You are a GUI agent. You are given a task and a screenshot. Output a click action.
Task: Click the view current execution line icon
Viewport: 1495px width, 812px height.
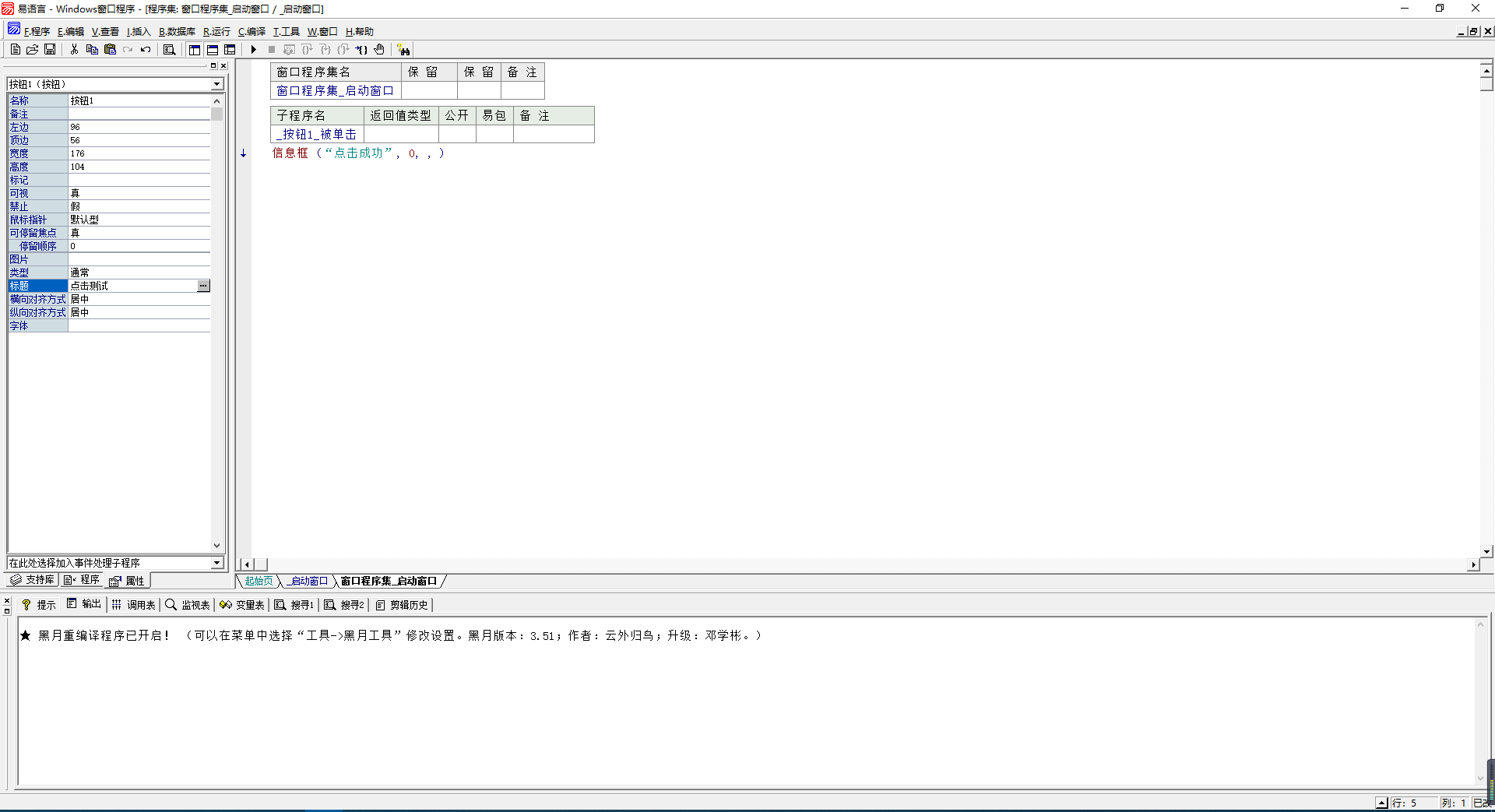point(290,49)
